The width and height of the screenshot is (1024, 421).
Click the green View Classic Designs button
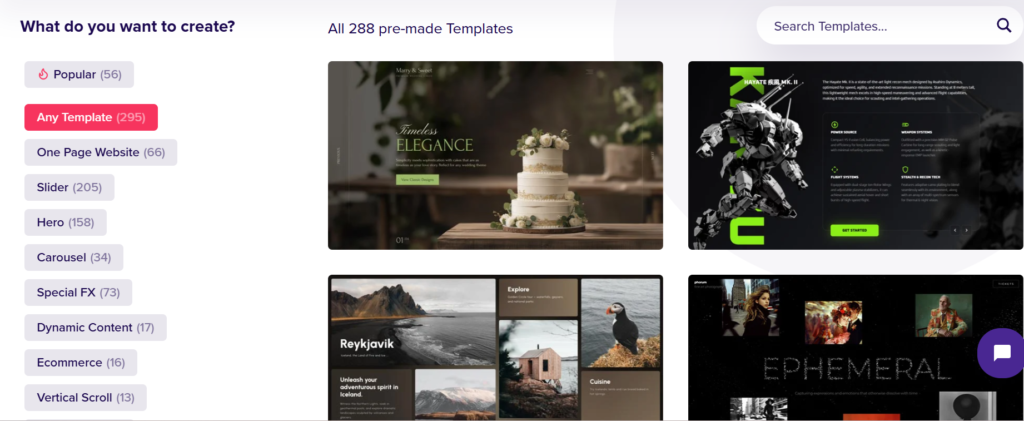(417, 179)
